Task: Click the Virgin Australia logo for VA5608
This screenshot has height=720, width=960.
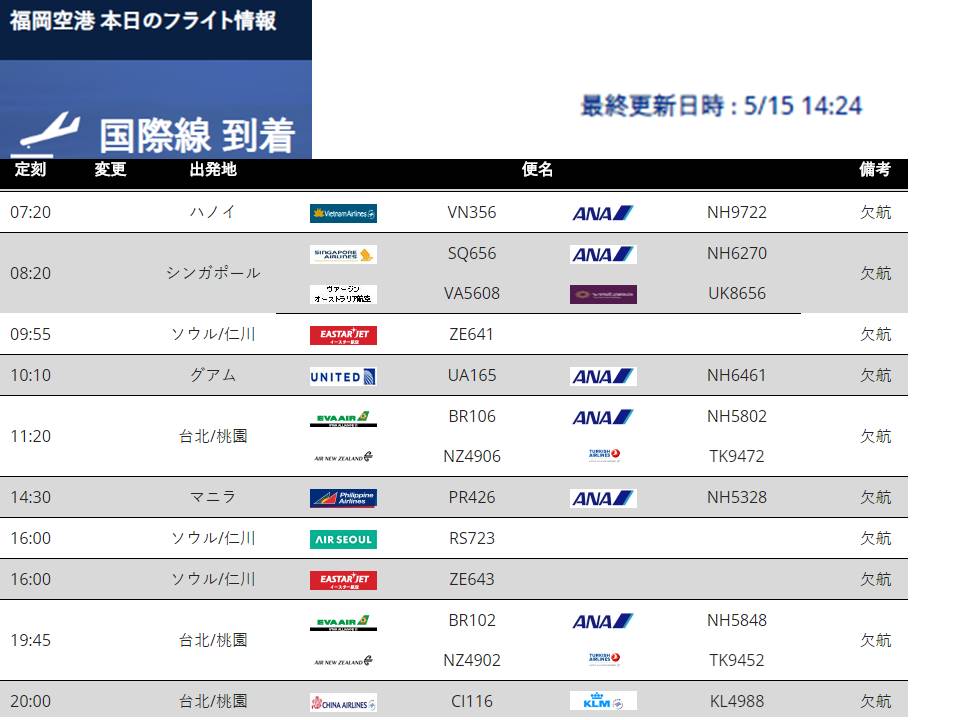Action: point(343,294)
